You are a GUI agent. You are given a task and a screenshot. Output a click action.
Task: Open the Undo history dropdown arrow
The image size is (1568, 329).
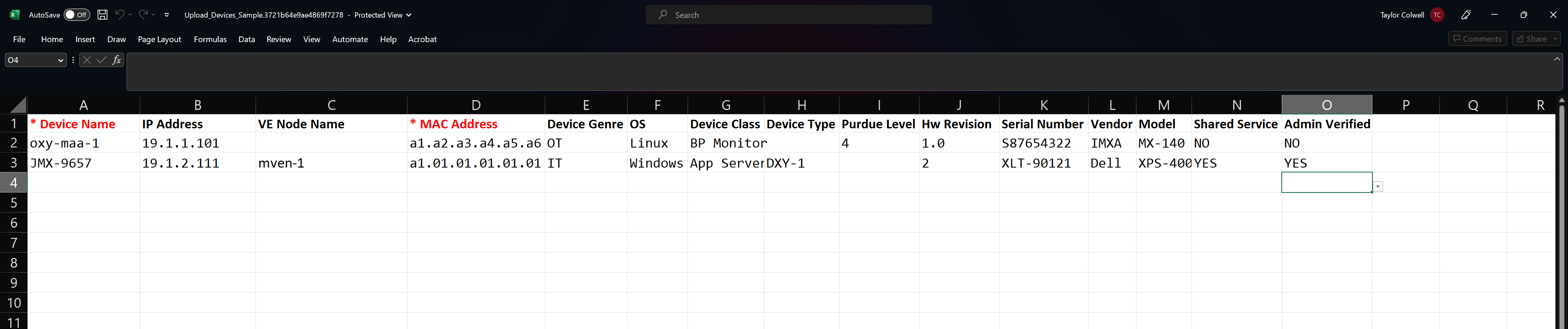130,15
